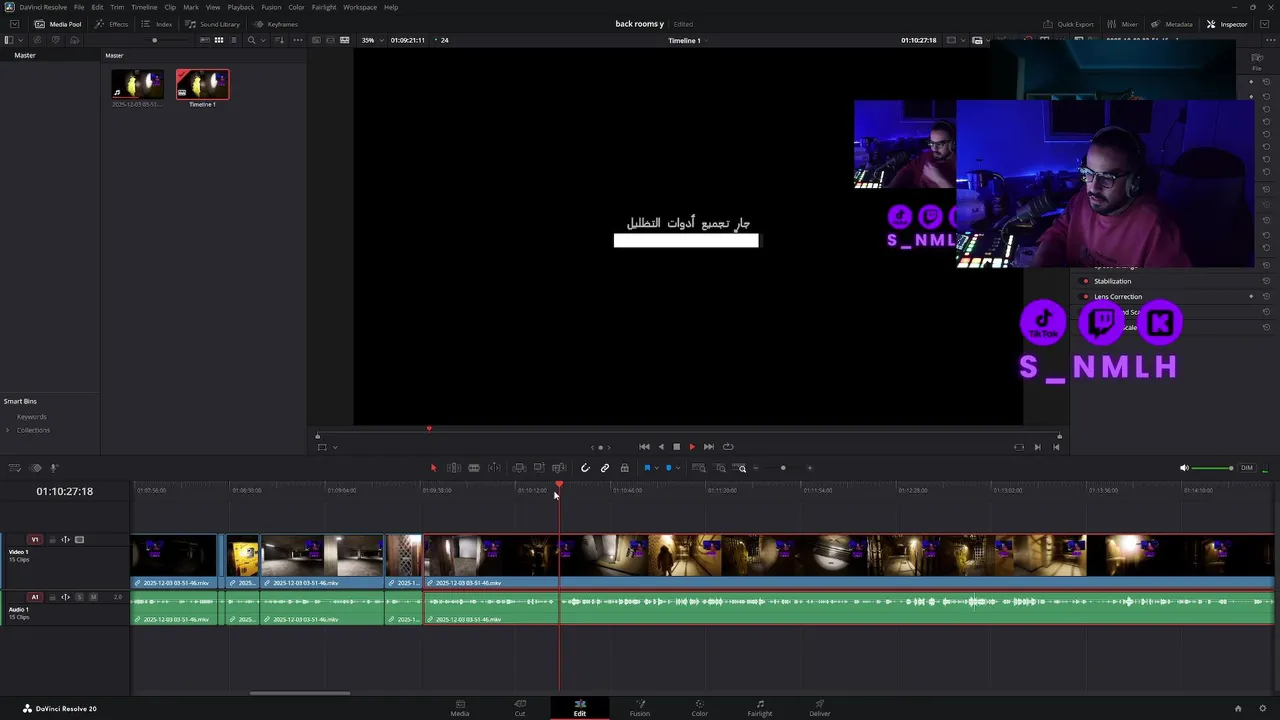This screenshot has width=1280, height=720.
Task: Open the Workspace menu
Action: click(360, 7)
